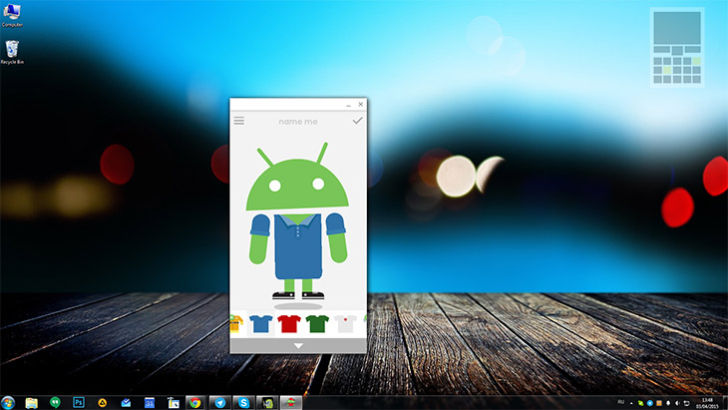728x410 pixels.
Task: Click the large top cell of the grid widget
Action: click(x=677, y=28)
